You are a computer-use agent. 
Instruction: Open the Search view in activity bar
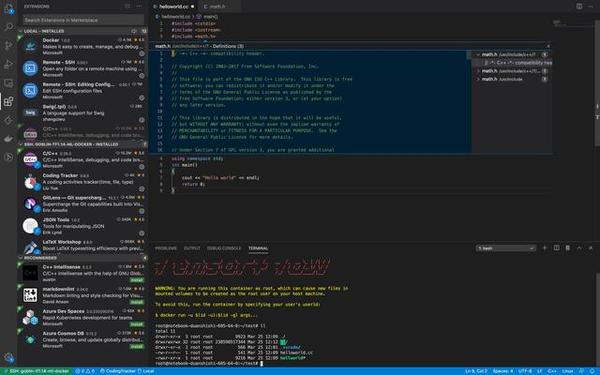click(8, 27)
